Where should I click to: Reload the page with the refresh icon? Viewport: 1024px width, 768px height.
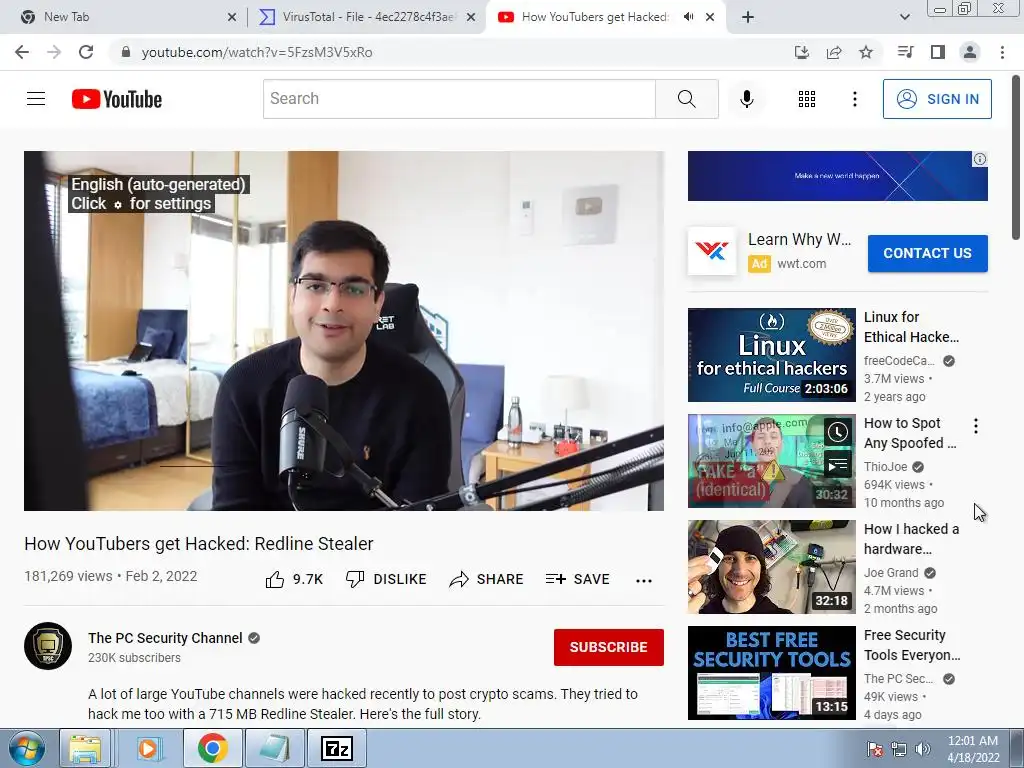86,52
